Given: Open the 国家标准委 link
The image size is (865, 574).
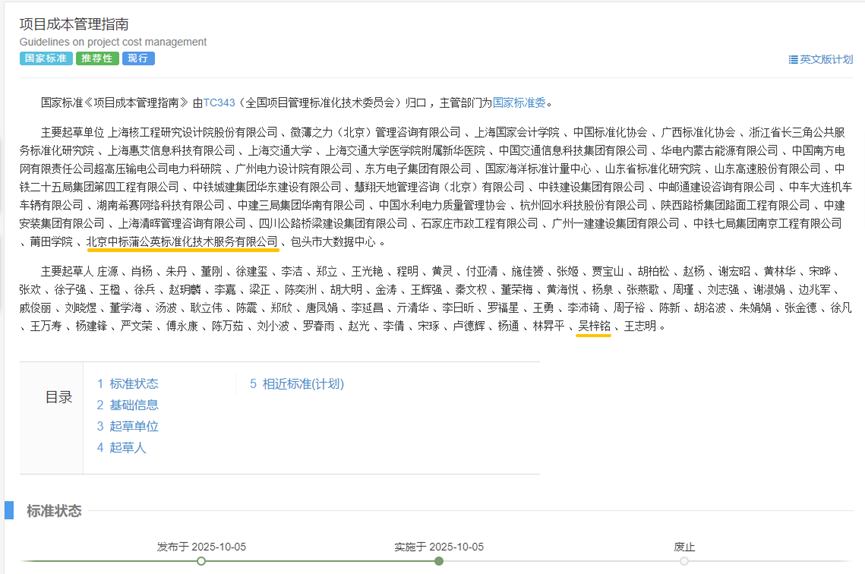Looking at the screenshot, I should [x=520, y=102].
